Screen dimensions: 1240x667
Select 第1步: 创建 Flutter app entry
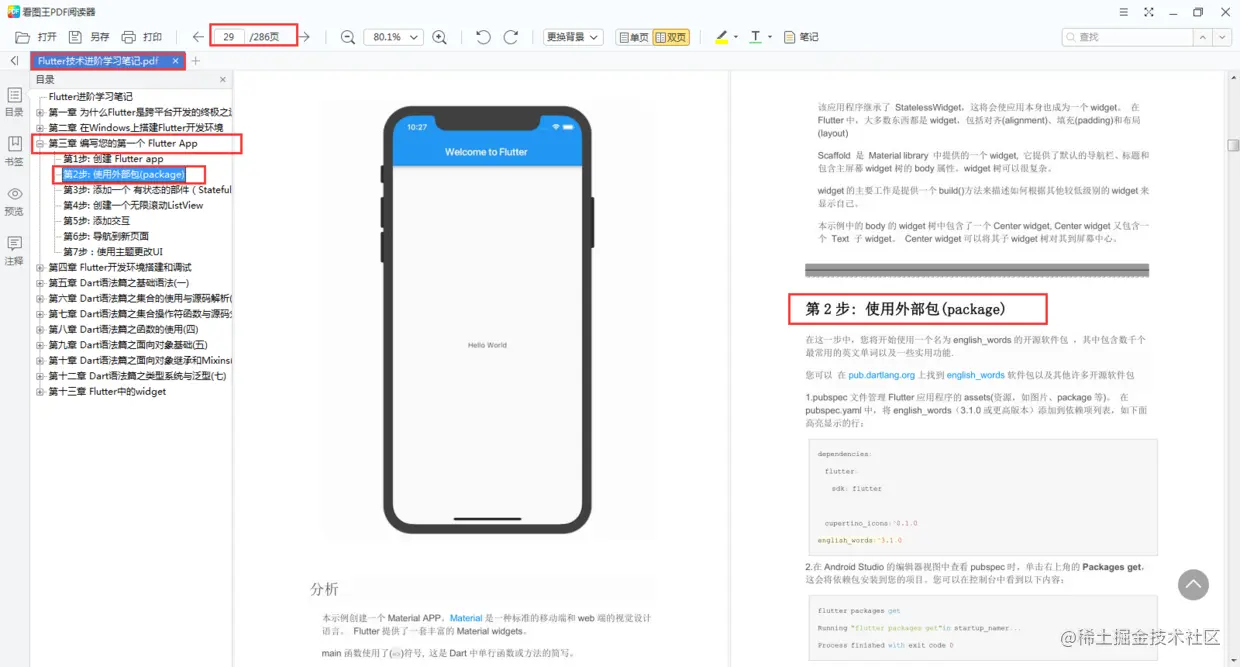(113, 159)
